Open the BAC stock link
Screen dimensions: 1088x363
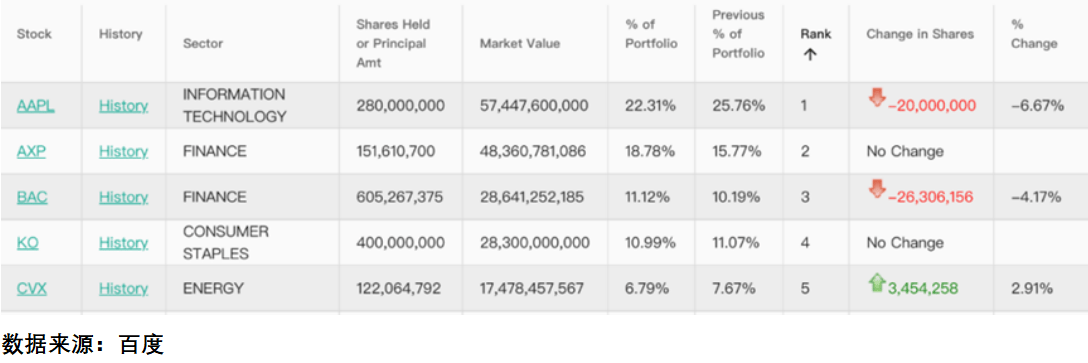(32, 197)
